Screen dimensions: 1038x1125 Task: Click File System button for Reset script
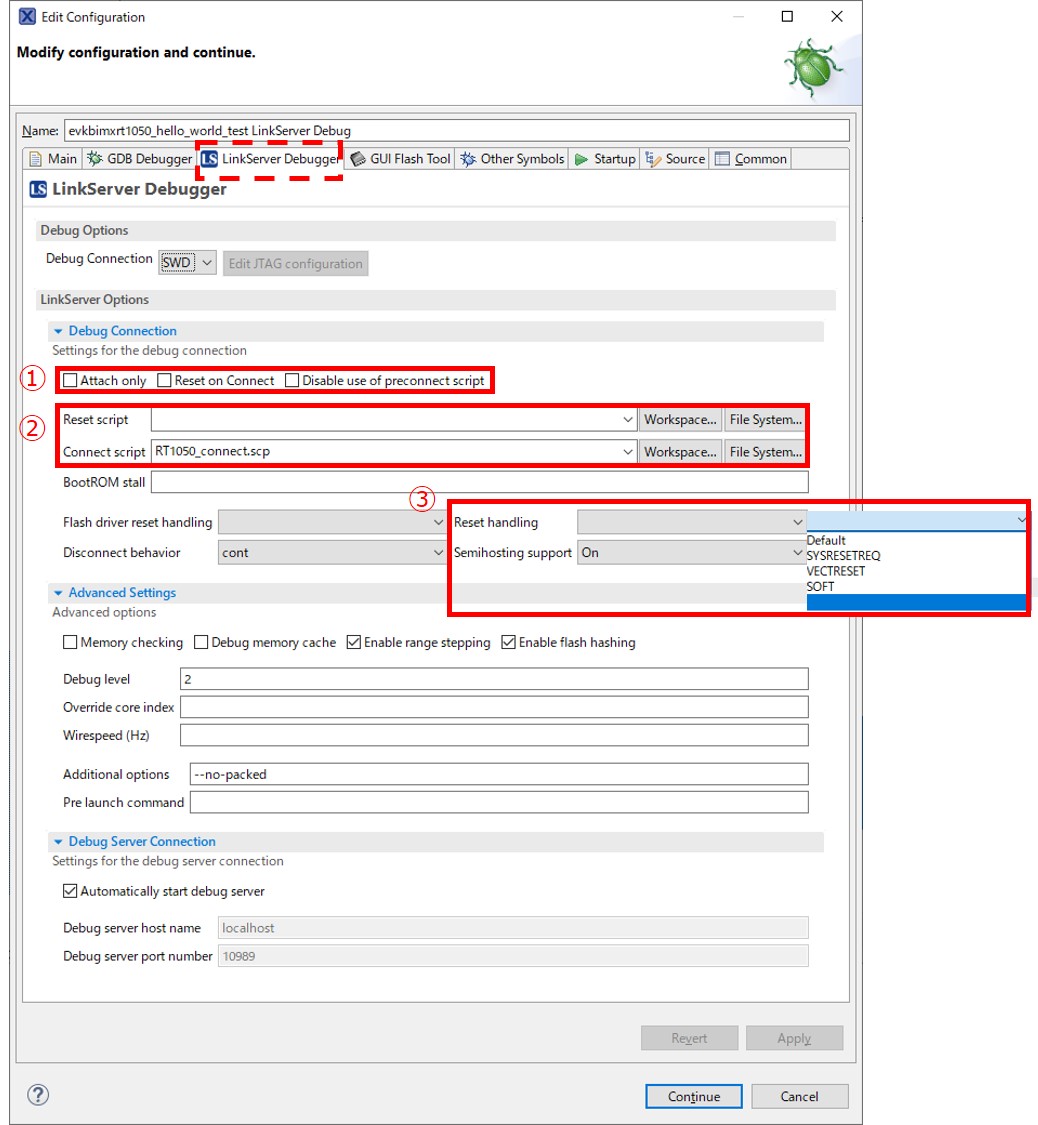pos(765,420)
